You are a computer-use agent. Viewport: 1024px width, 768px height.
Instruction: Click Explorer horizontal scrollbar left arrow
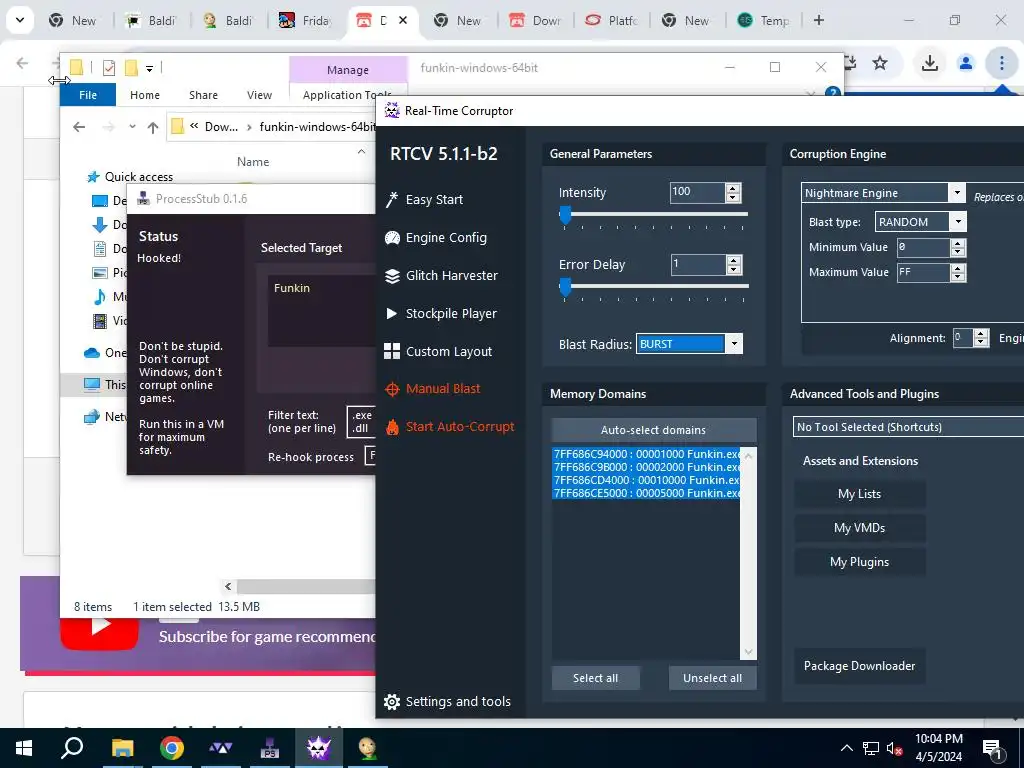228,586
